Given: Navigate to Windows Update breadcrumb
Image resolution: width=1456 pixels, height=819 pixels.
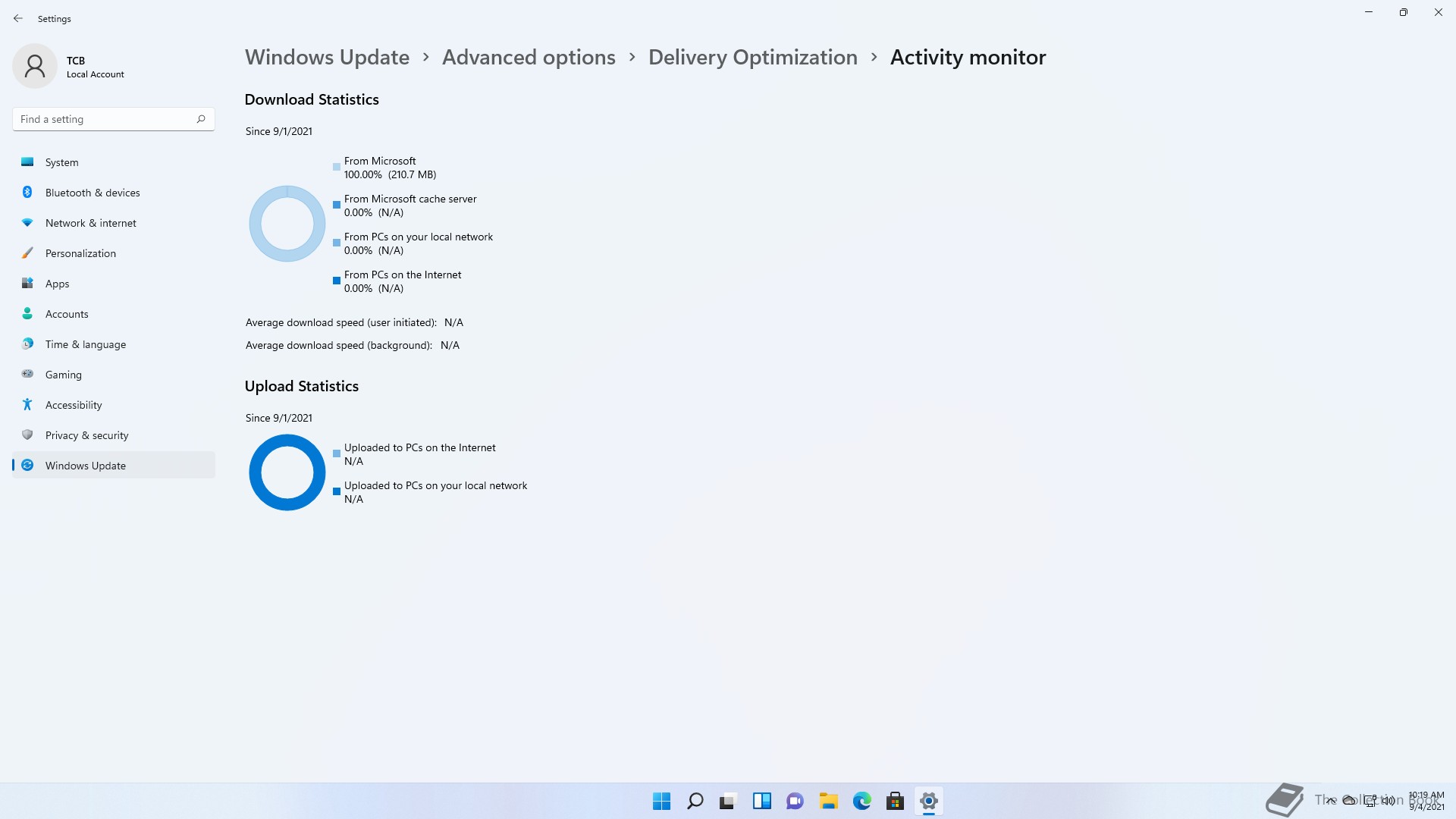Looking at the screenshot, I should point(327,58).
